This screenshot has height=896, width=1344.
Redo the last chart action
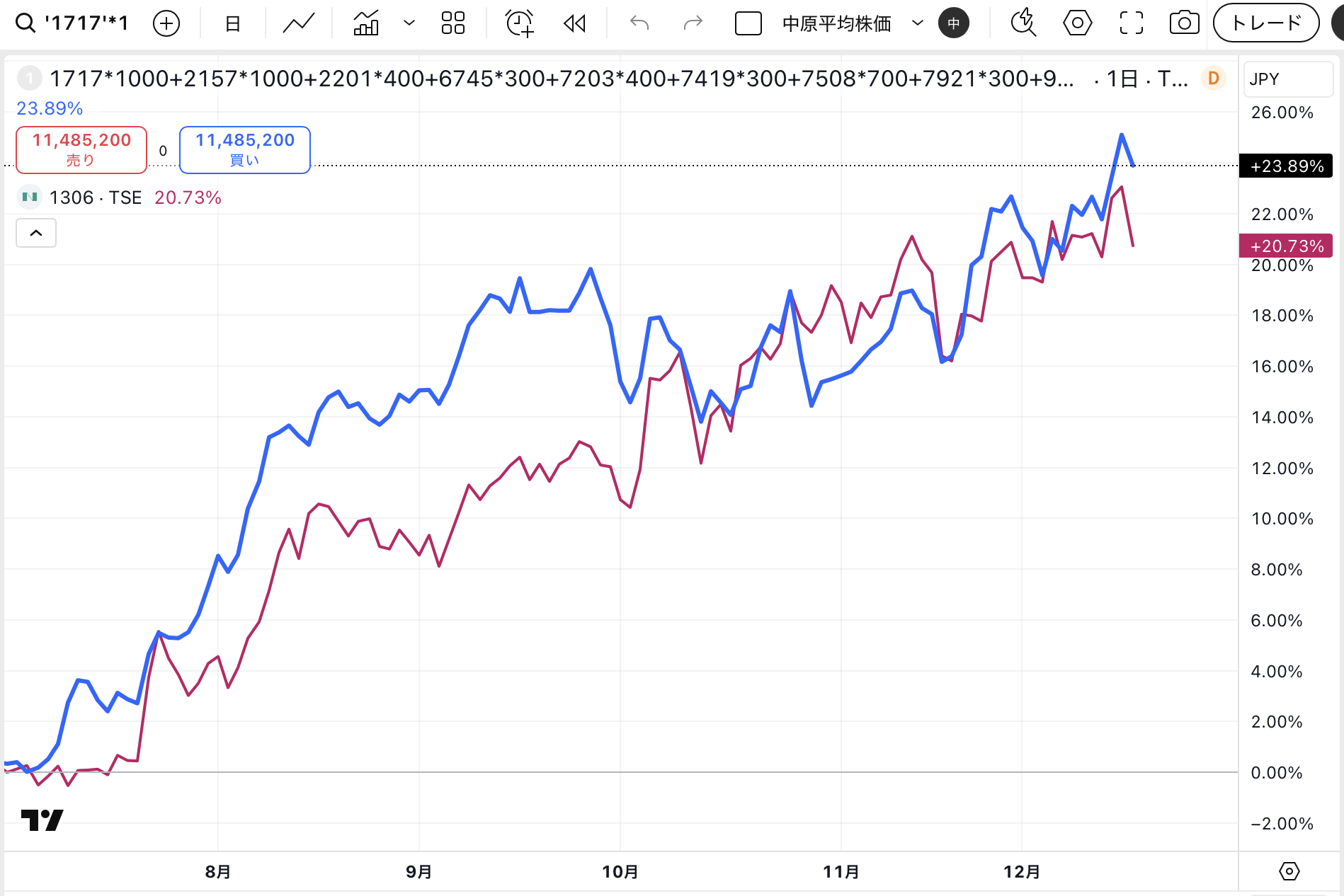[x=693, y=23]
